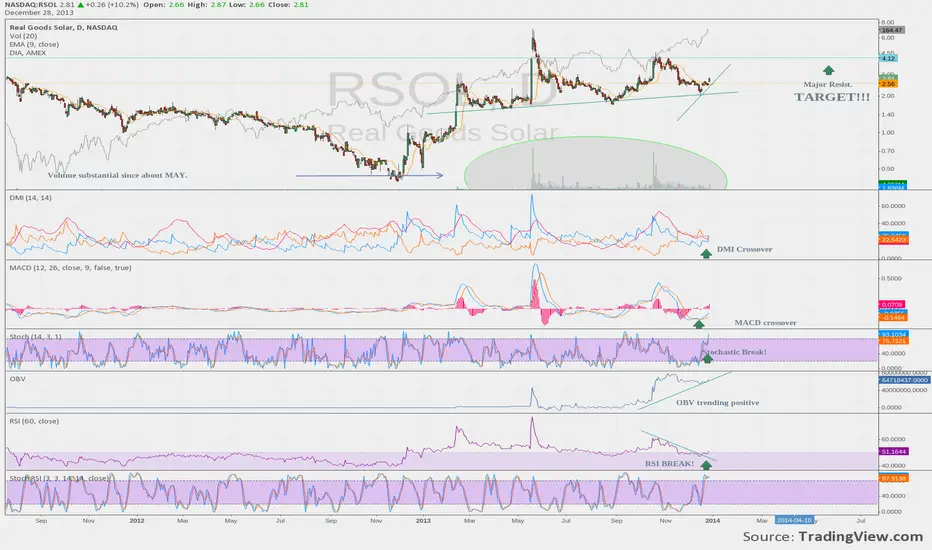
Task: Click the pink 0.0709 MACD value label
Action: [891, 304]
